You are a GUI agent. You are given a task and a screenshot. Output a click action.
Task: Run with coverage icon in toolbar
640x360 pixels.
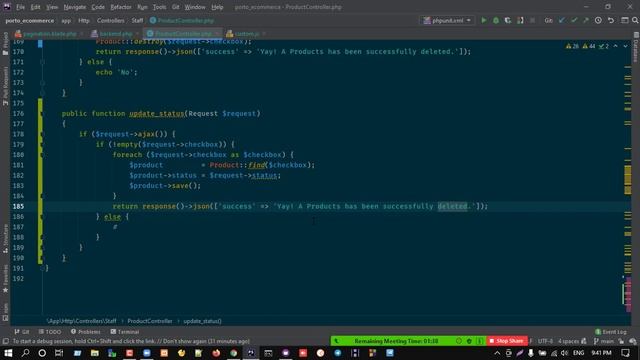[508, 20]
